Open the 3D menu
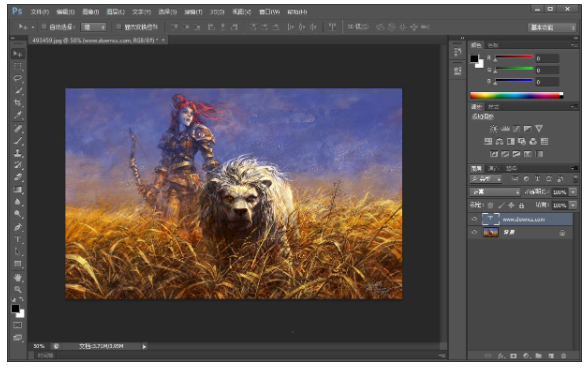This screenshot has width=584, height=370. point(217,12)
